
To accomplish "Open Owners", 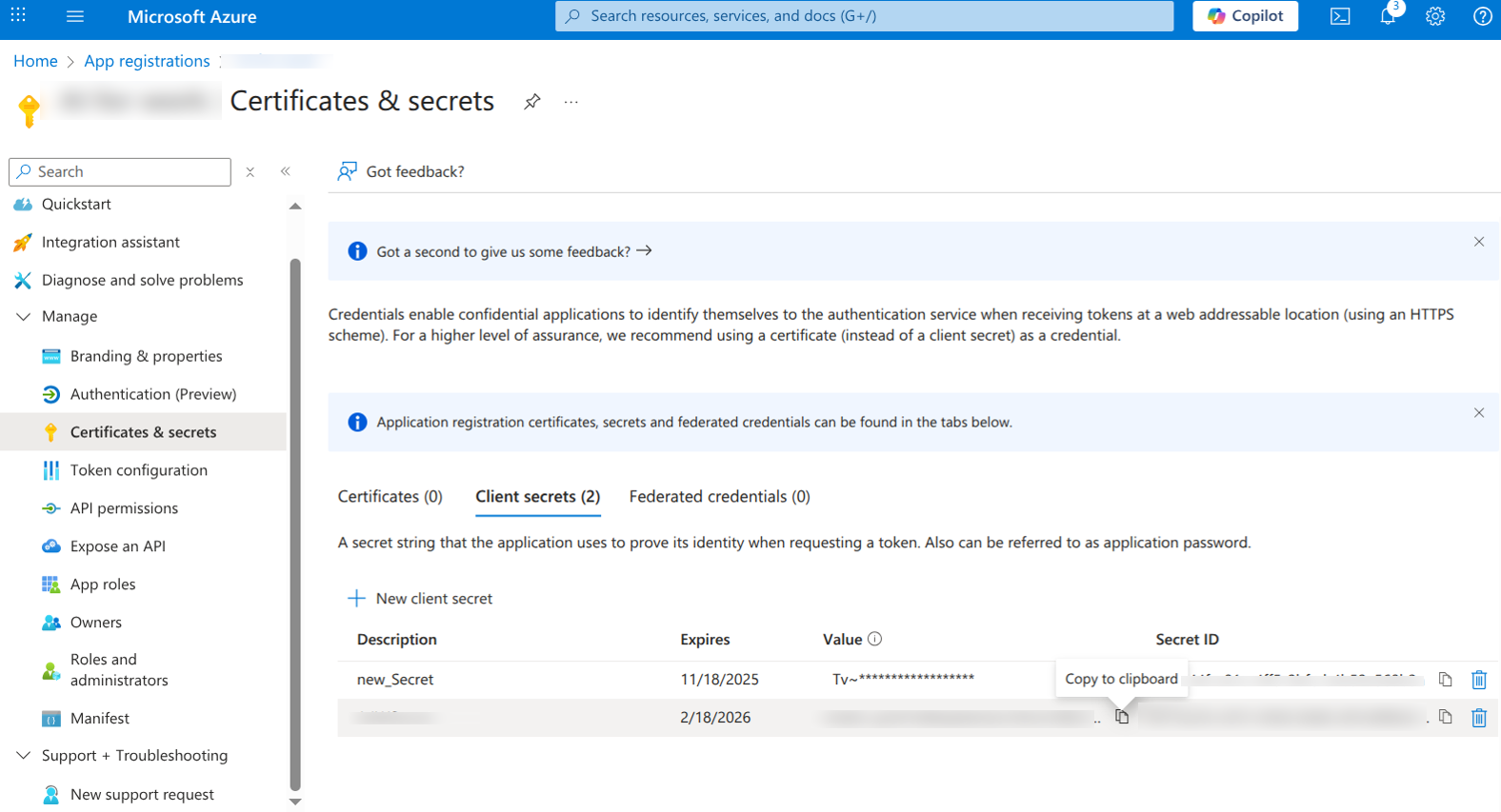I will [x=95, y=623].
